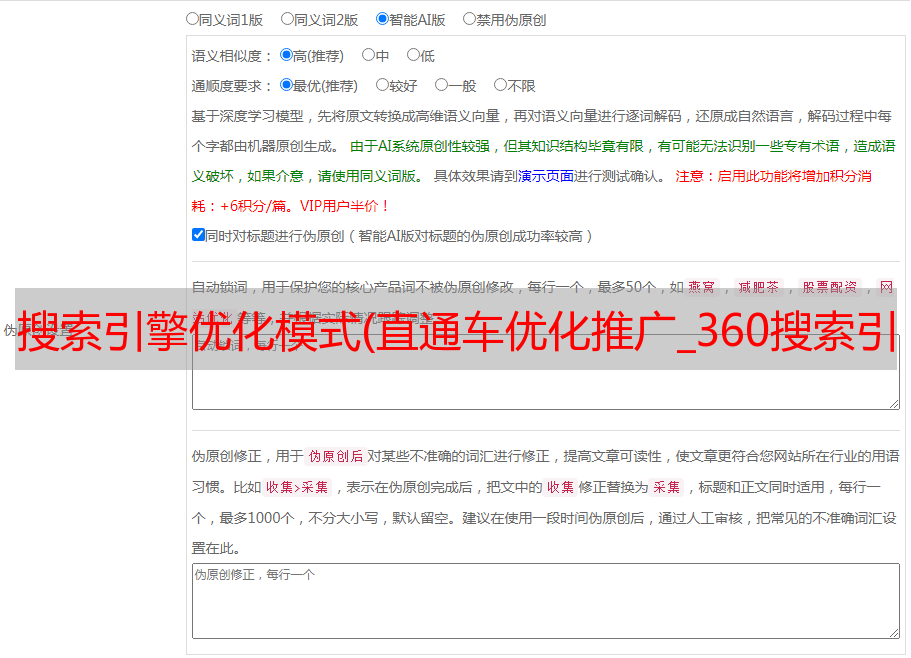This screenshot has width=911, height=658.
Task: Set 语义相似度 to 高(推荐)
Action: click(286, 55)
